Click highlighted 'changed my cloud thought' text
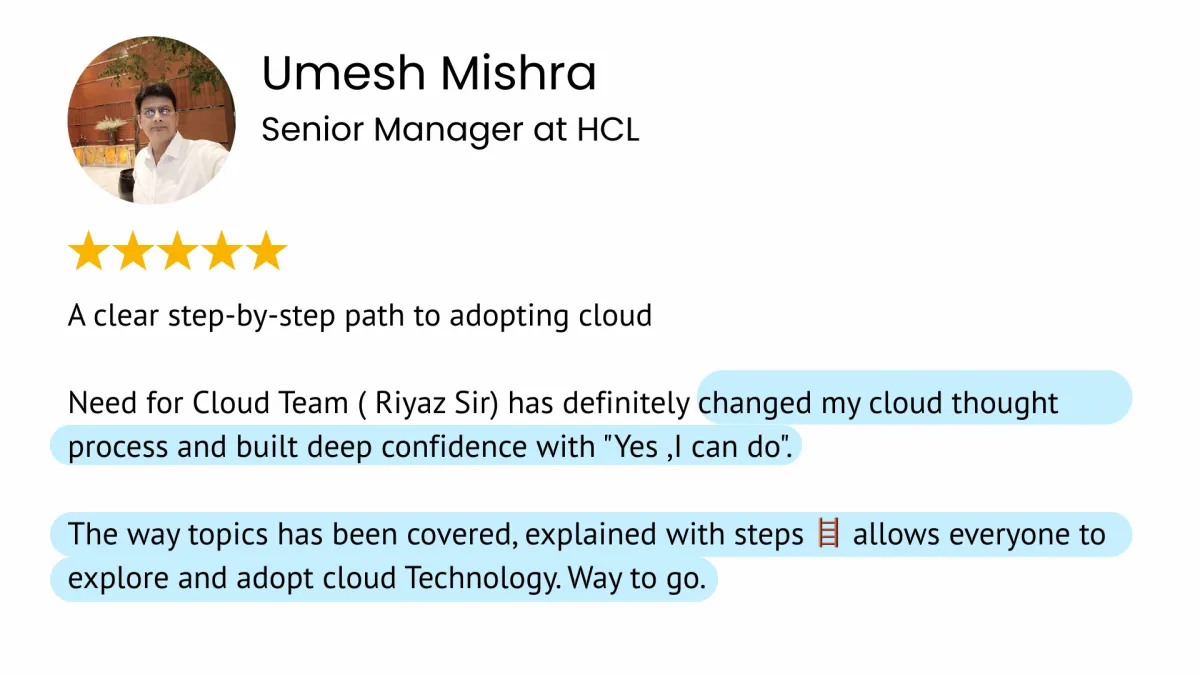This screenshot has height=675, width=1200. [x=880, y=403]
